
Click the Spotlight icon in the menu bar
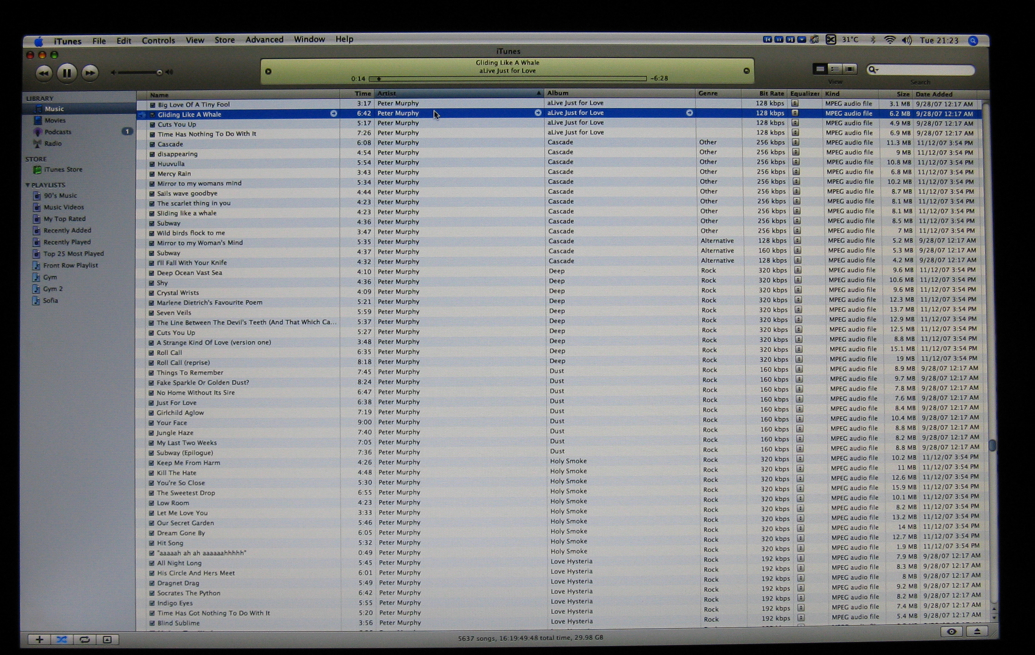pos(973,40)
